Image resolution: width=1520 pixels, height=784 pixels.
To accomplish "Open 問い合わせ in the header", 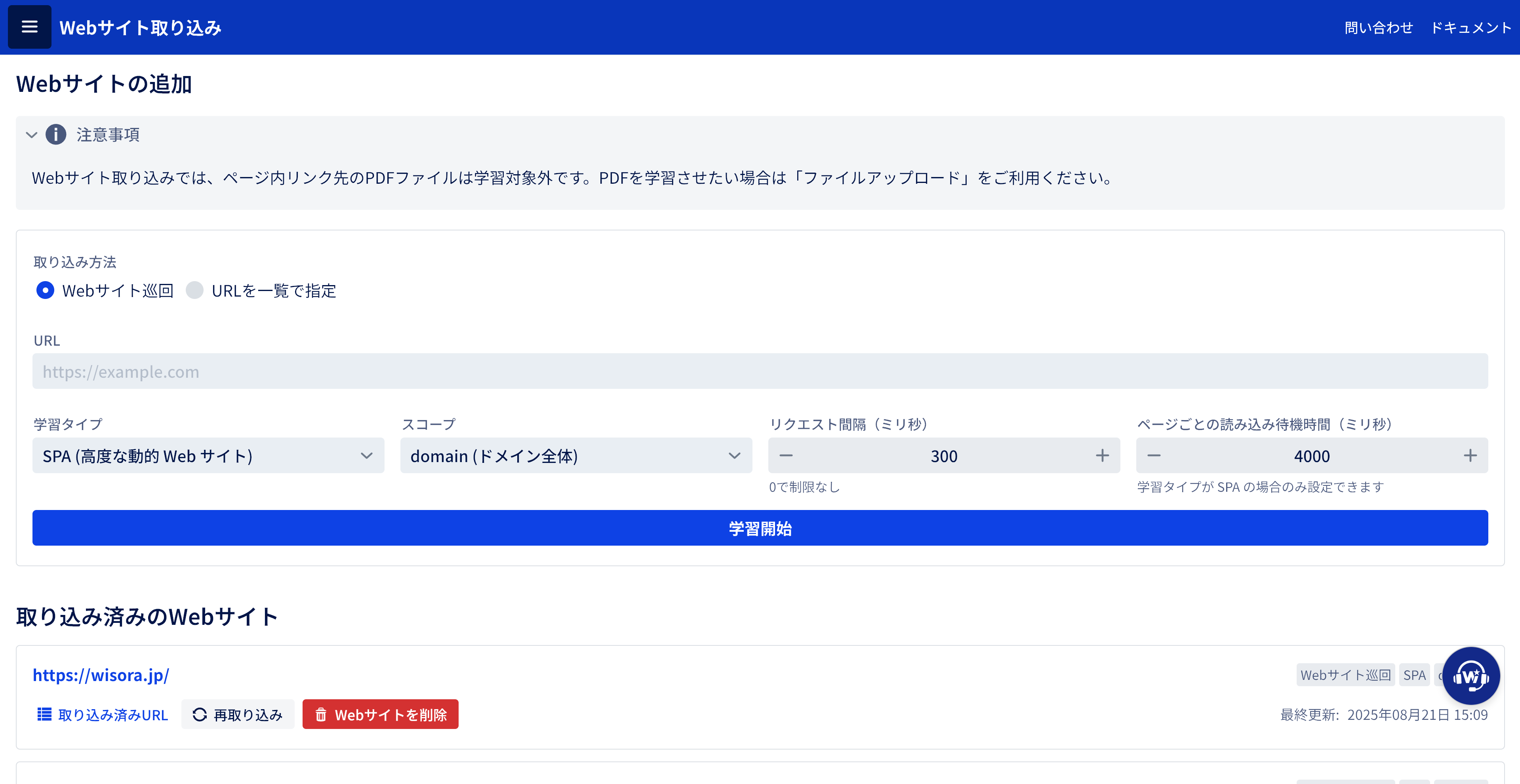I will tap(1378, 28).
